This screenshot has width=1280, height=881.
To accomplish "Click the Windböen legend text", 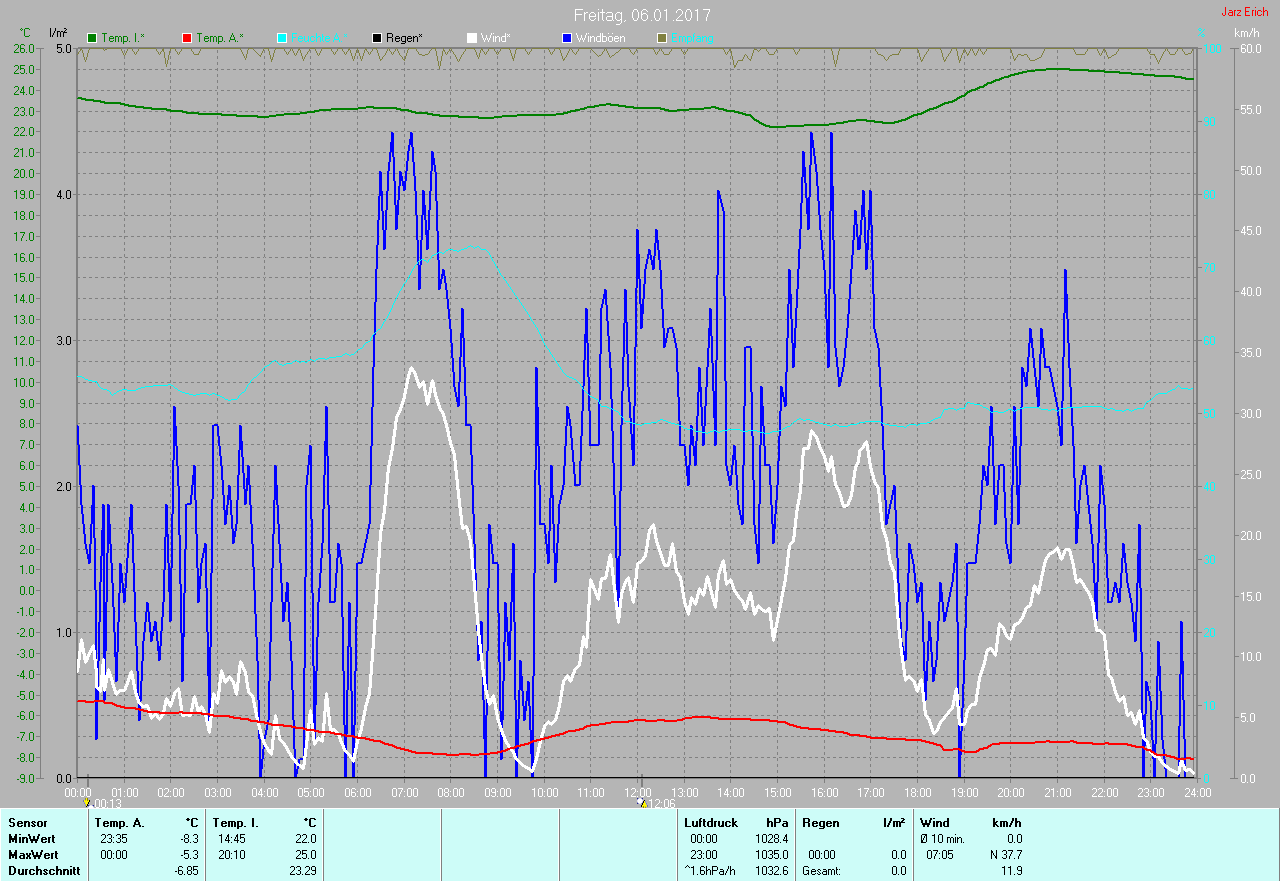I will click(600, 38).
